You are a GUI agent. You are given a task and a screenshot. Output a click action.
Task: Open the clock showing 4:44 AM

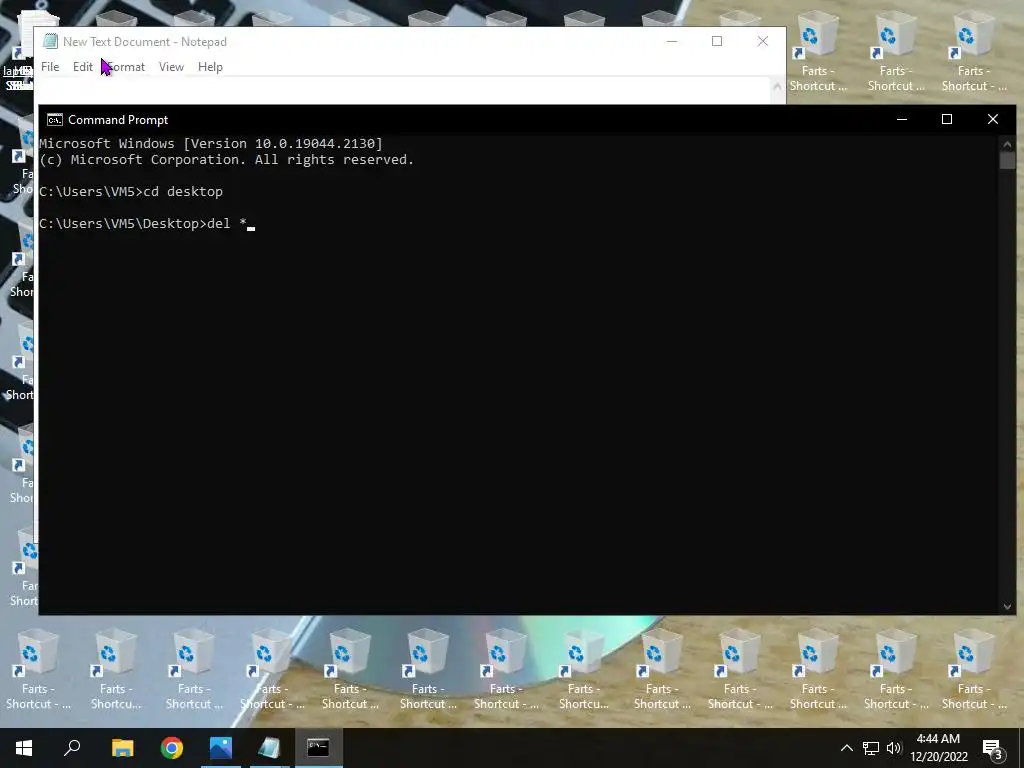click(x=939, y=748)
